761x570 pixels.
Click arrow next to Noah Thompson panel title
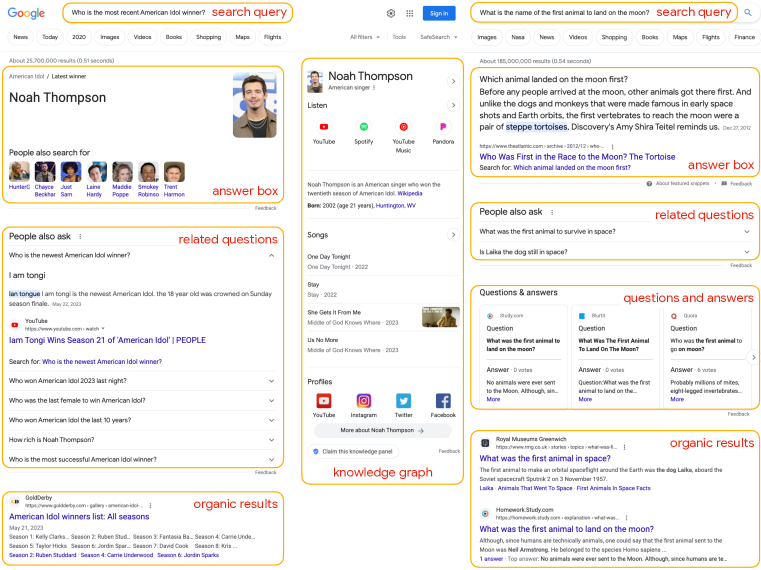453,81
